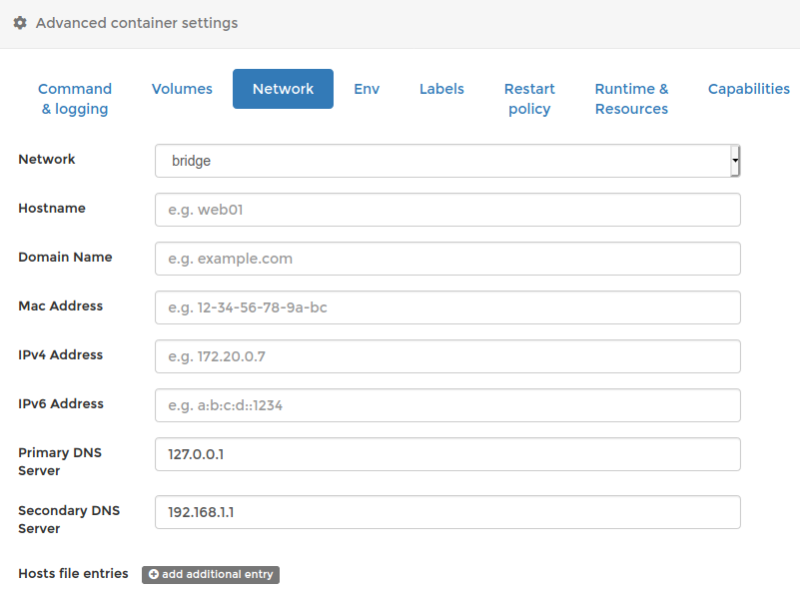This screenshot has height=594, width=800.
Task: Focus the IPv6 Address input
Action: [447, 406]
